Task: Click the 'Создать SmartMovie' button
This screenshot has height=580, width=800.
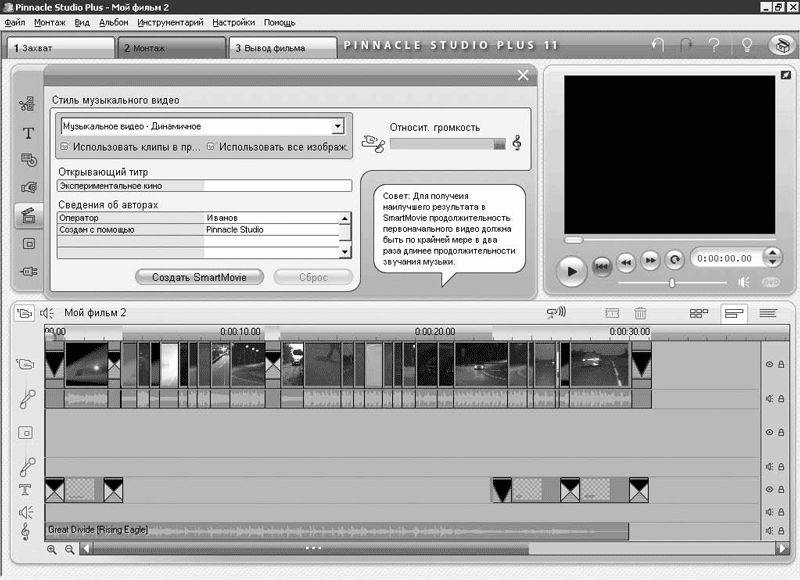Action: (200, 277)
